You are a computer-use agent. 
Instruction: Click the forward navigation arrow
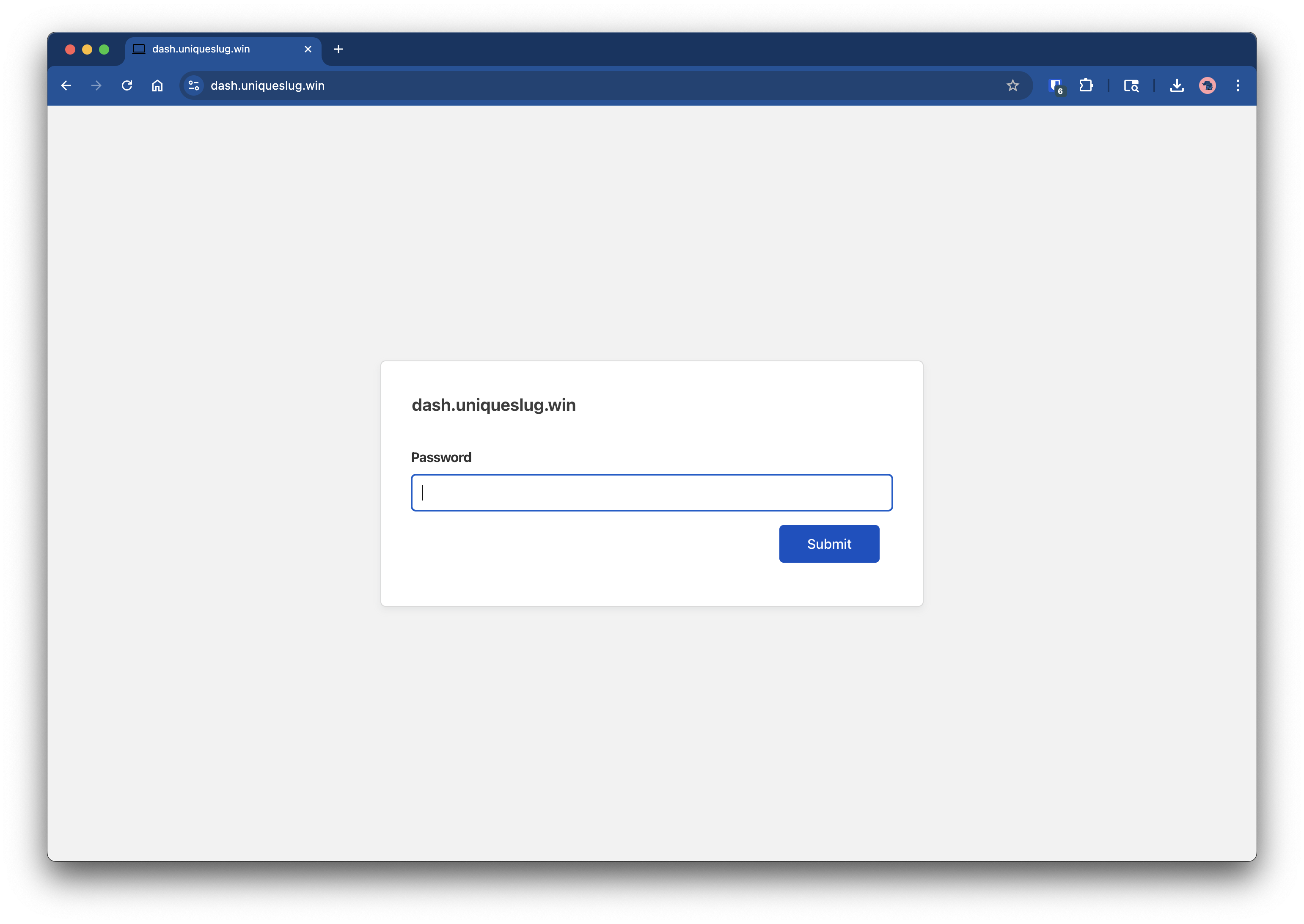[x=96, y=85]
